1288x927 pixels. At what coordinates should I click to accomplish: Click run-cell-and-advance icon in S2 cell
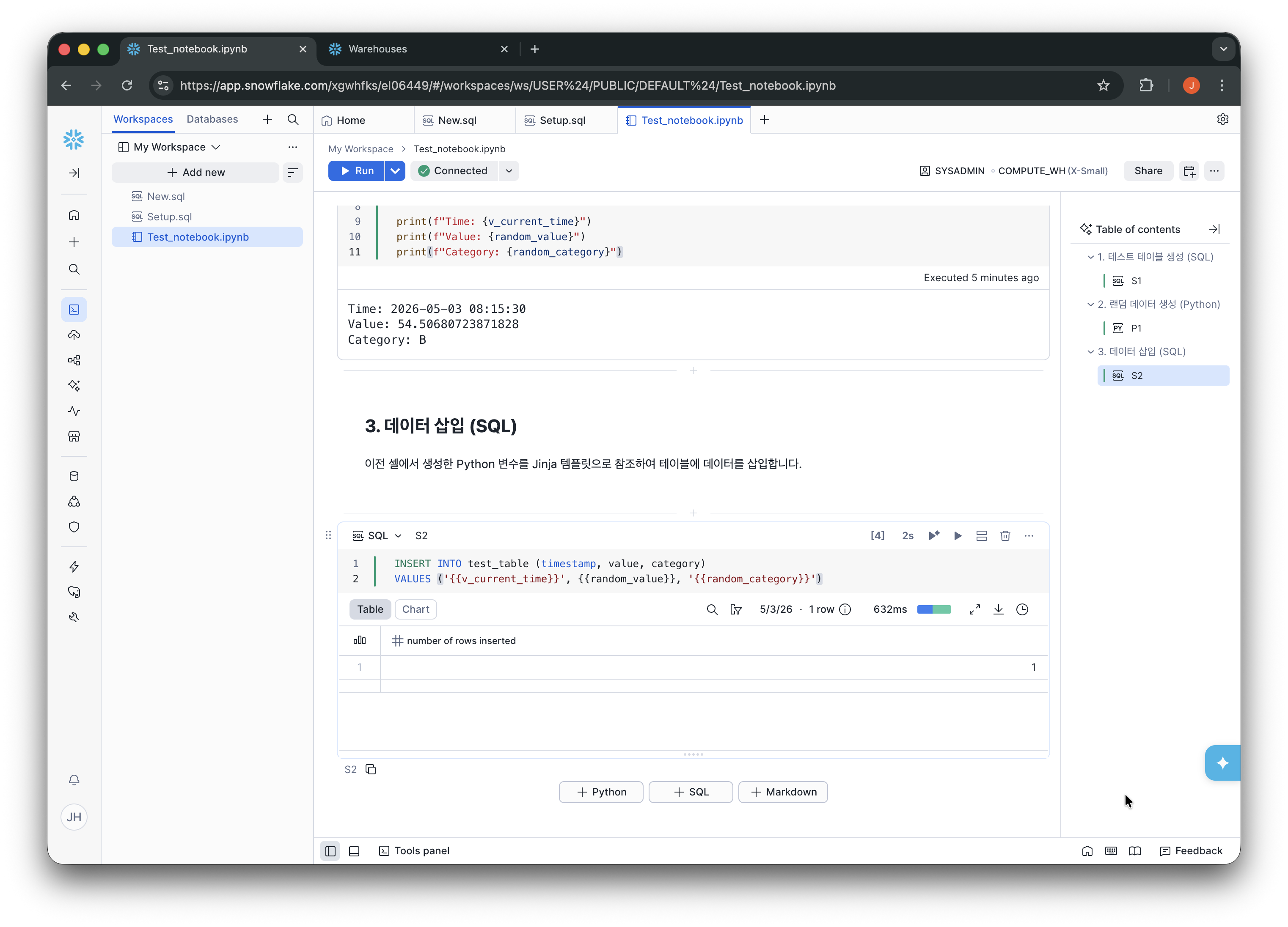click(x=933, y=535)
